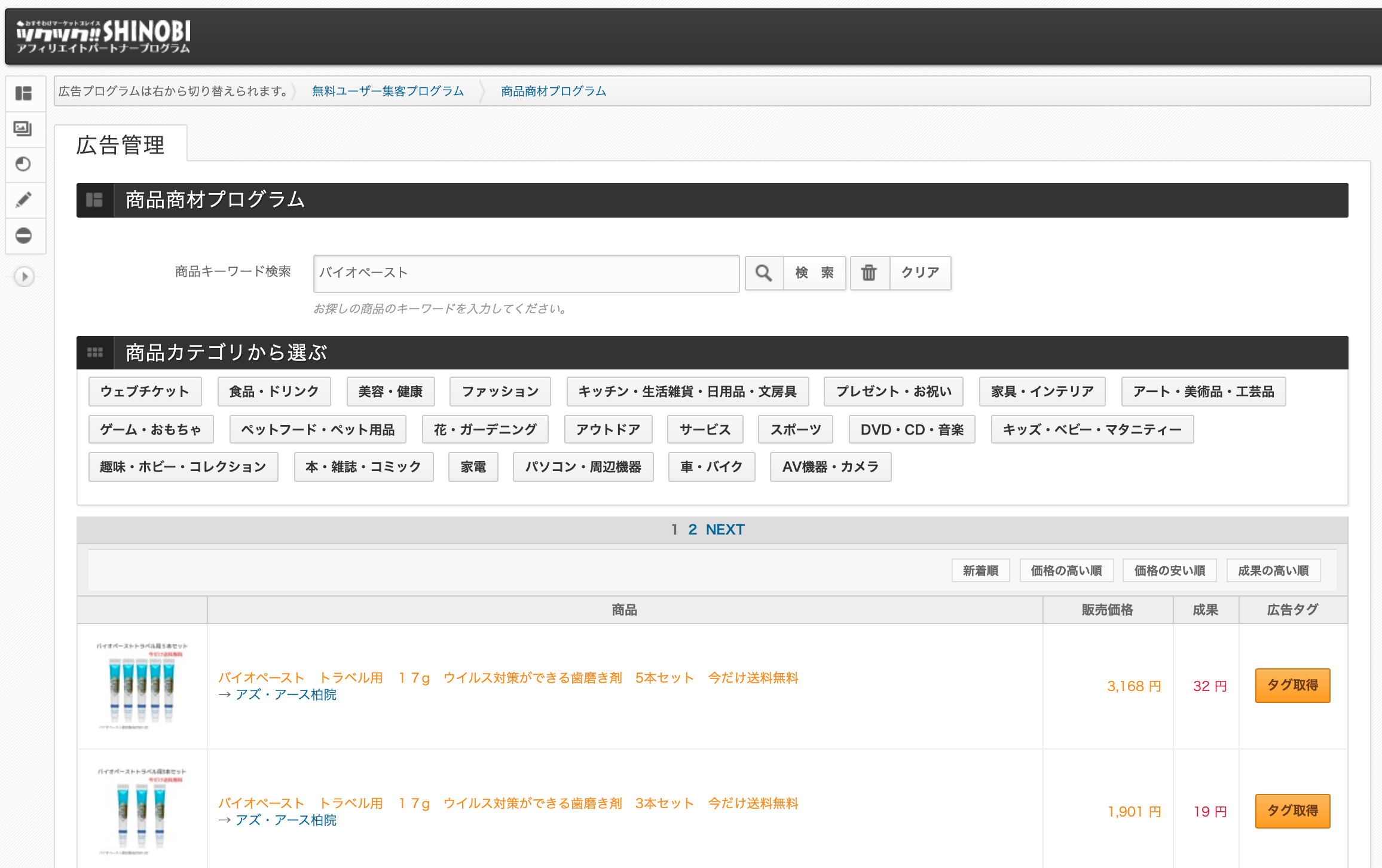Screen dimensions: 1382x868
Task: Click the trash can clear icon
Action: click(x=869, y=273)
